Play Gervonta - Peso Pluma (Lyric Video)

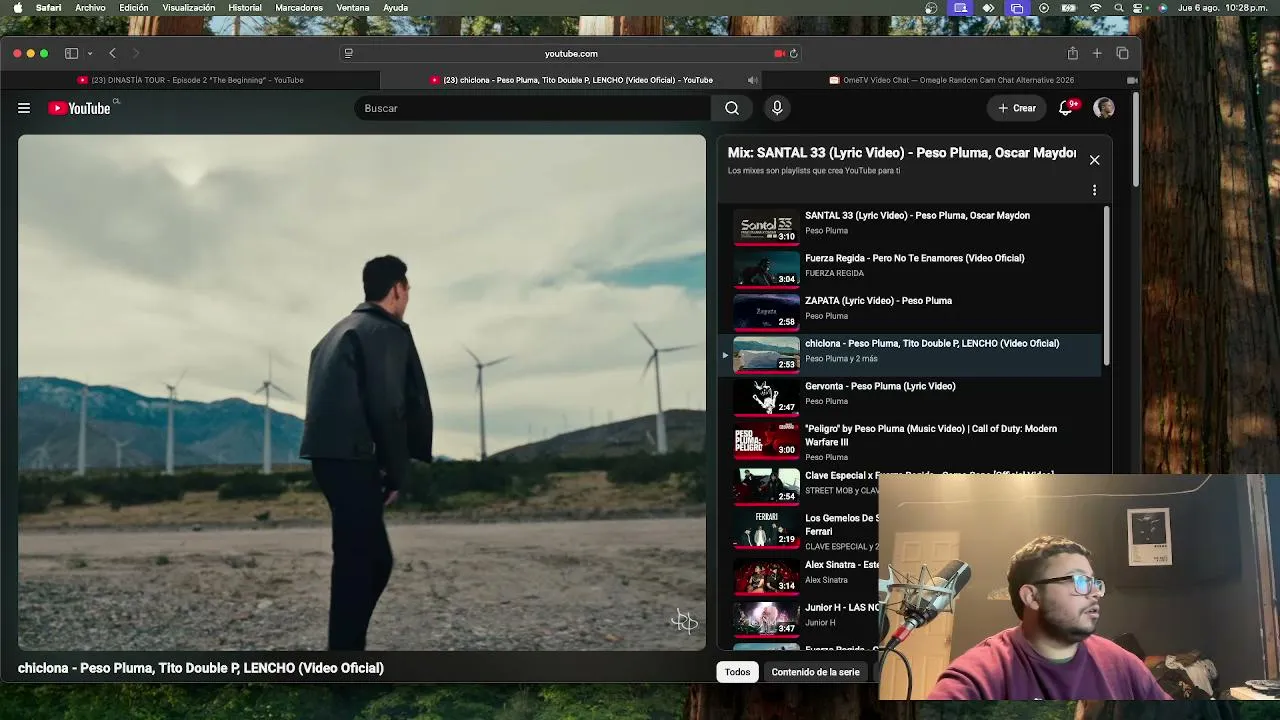[880, 386]
